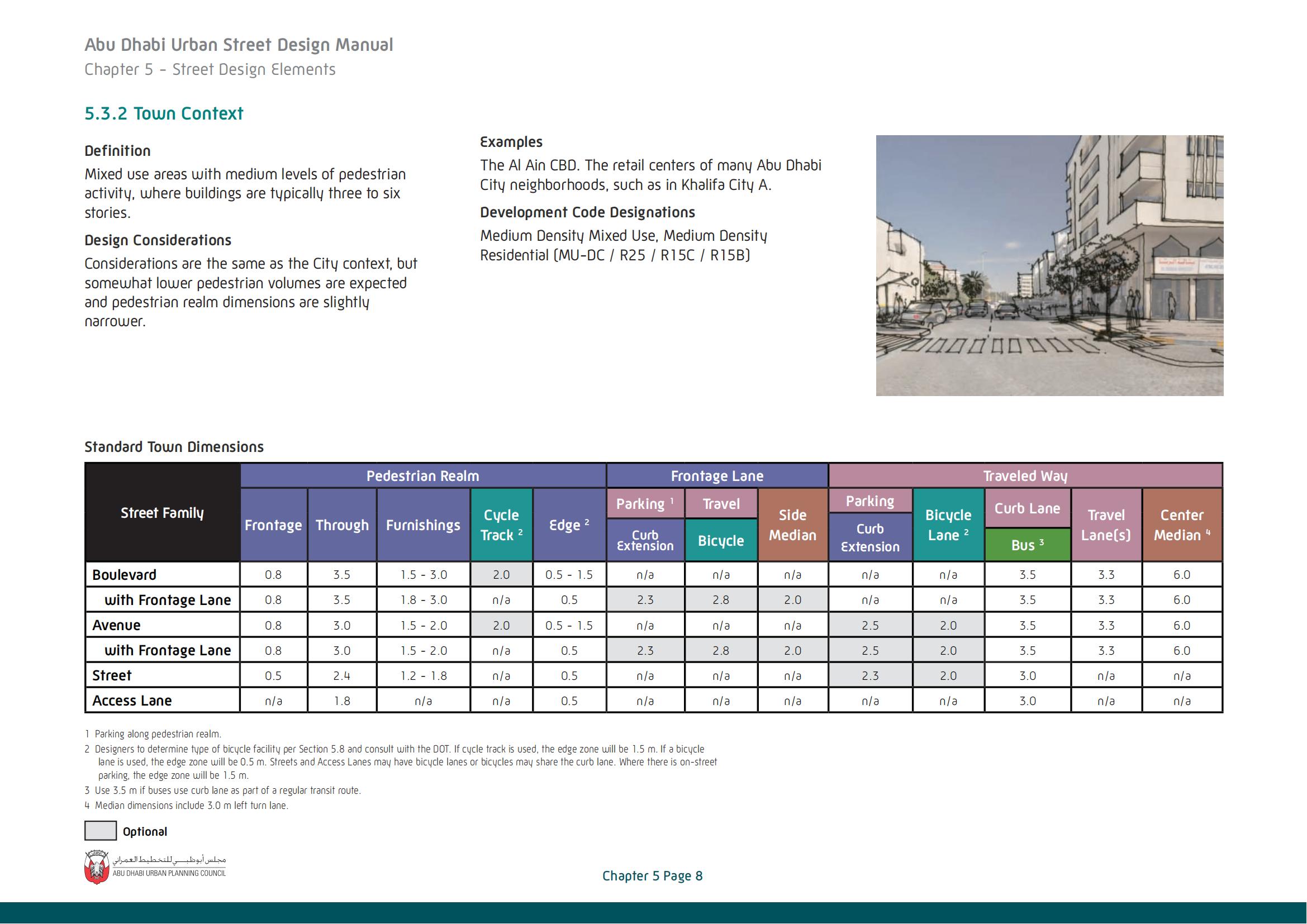
Task: Click the 'Access Lane' row label
Action: click(x=132, y=701)
